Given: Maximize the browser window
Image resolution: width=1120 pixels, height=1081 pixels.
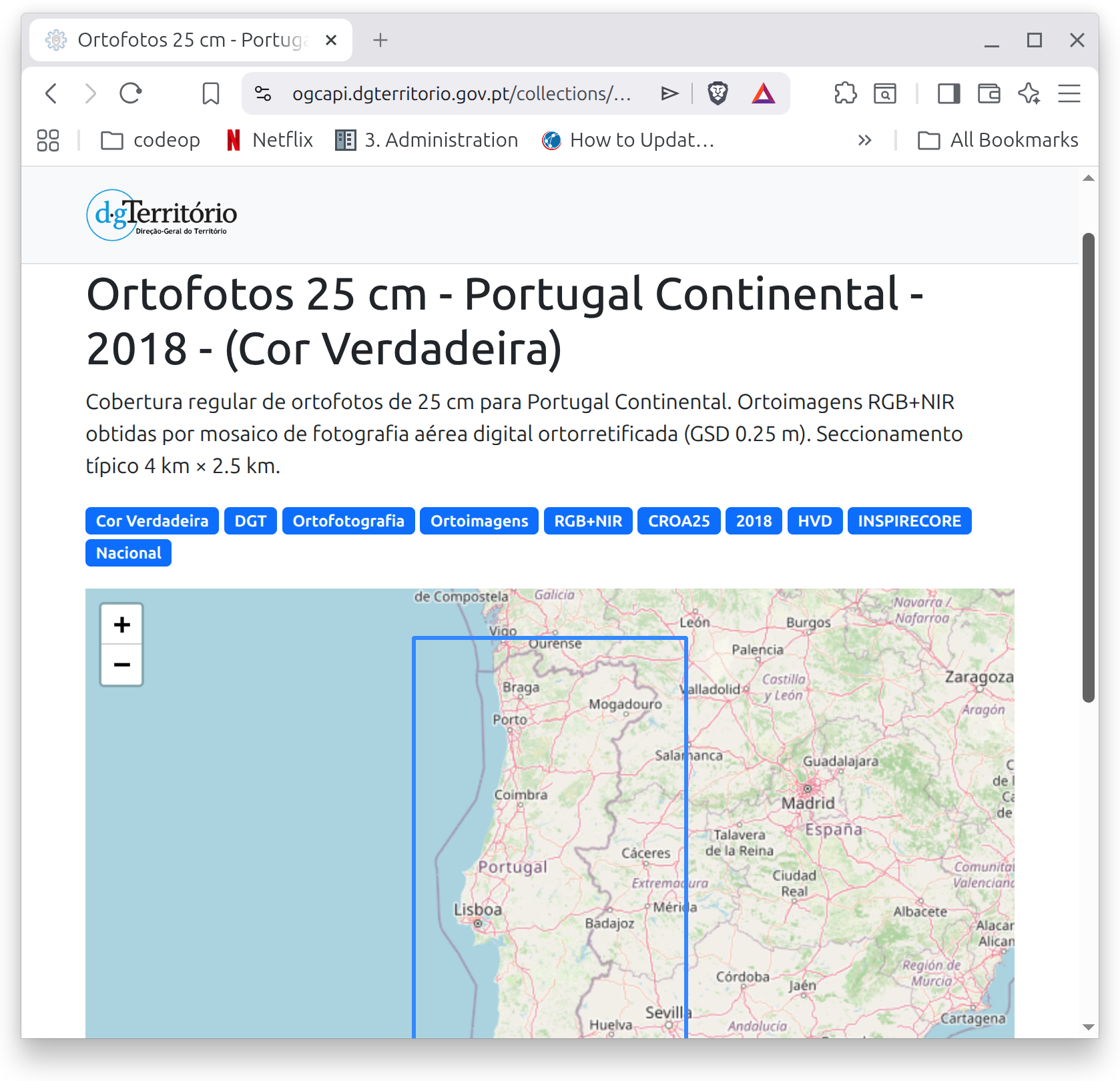Looking at the screenshot, I should click(x=1035, y=40).
